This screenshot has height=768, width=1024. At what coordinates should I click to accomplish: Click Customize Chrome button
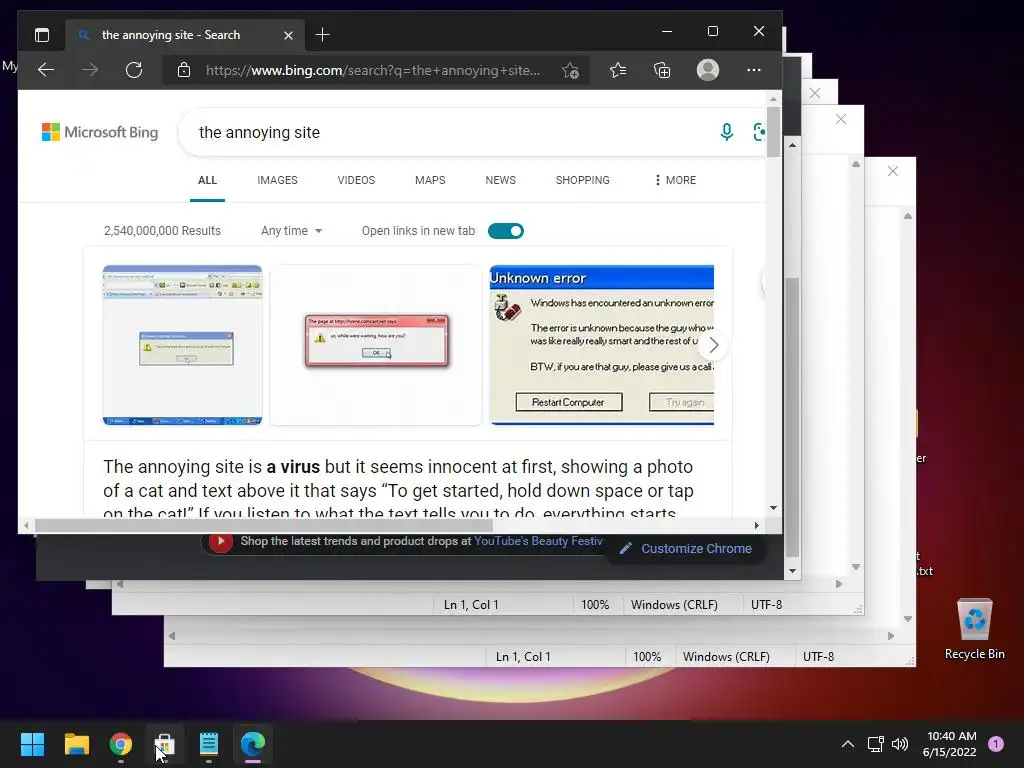click(x=686, y=549)
